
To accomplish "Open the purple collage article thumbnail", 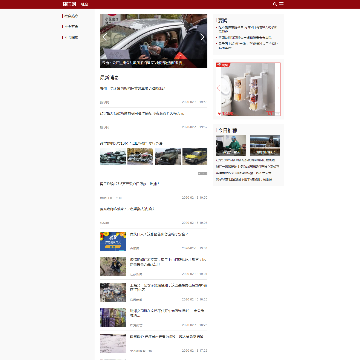I will point(113,317).
